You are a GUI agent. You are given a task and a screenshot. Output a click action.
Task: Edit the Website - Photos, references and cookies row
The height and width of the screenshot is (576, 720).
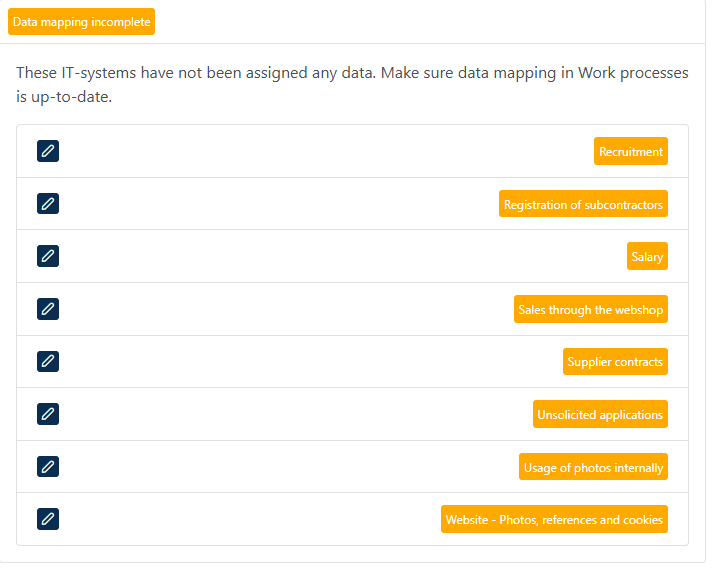48,519
